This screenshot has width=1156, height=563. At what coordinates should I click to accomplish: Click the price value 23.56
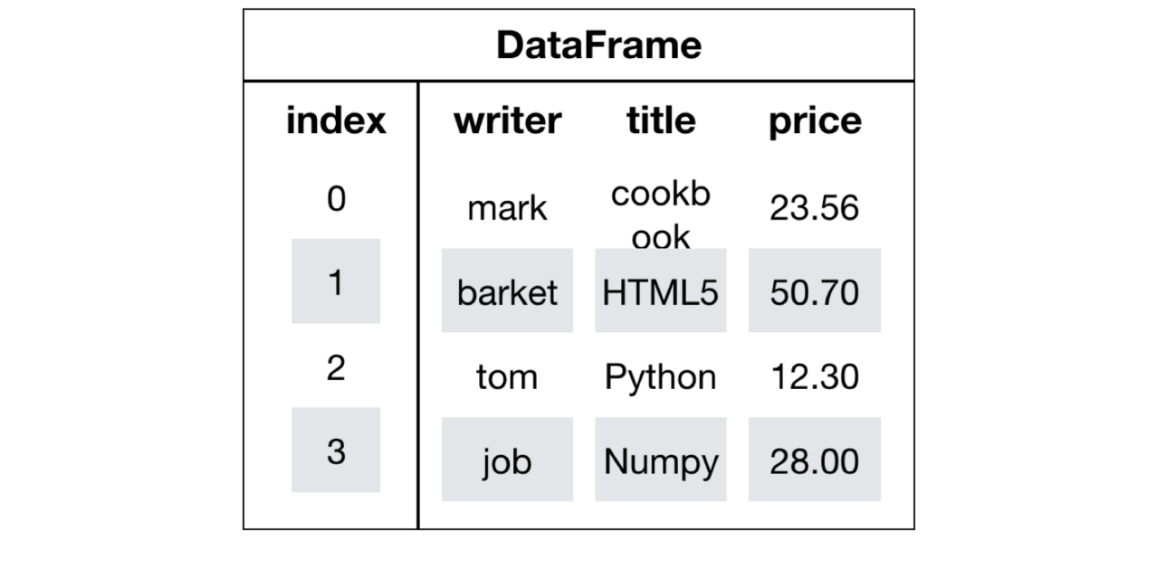814,208
